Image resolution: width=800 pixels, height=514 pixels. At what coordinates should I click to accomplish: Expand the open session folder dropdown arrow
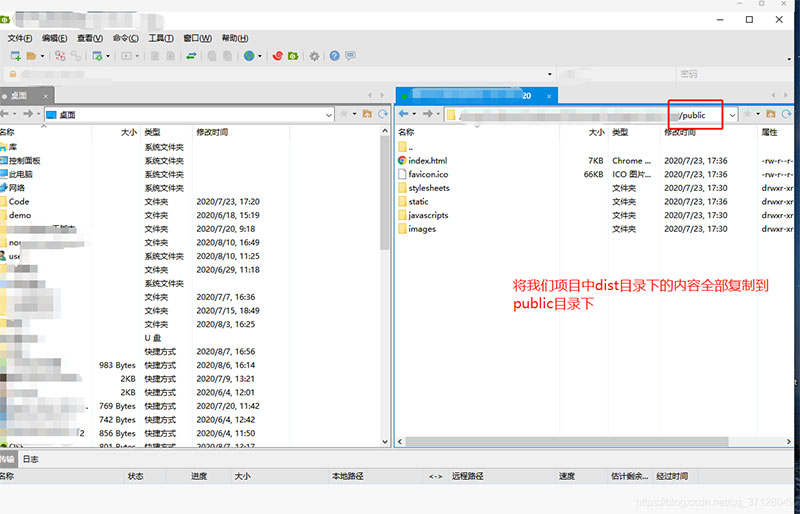(x=42, y=56)
